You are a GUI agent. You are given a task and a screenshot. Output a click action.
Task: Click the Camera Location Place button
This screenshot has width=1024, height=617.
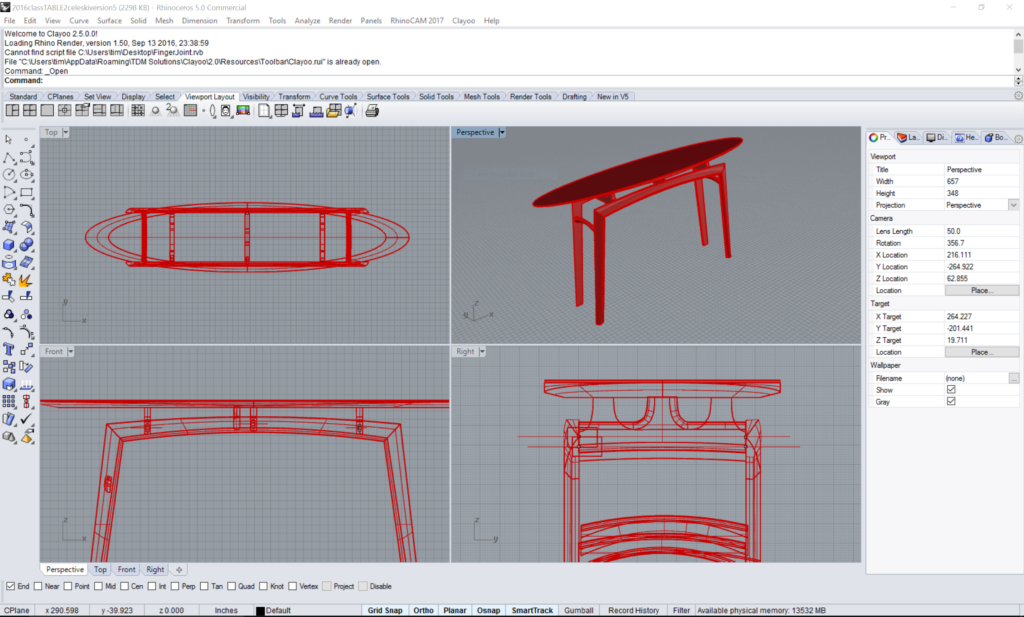point(981,290)
